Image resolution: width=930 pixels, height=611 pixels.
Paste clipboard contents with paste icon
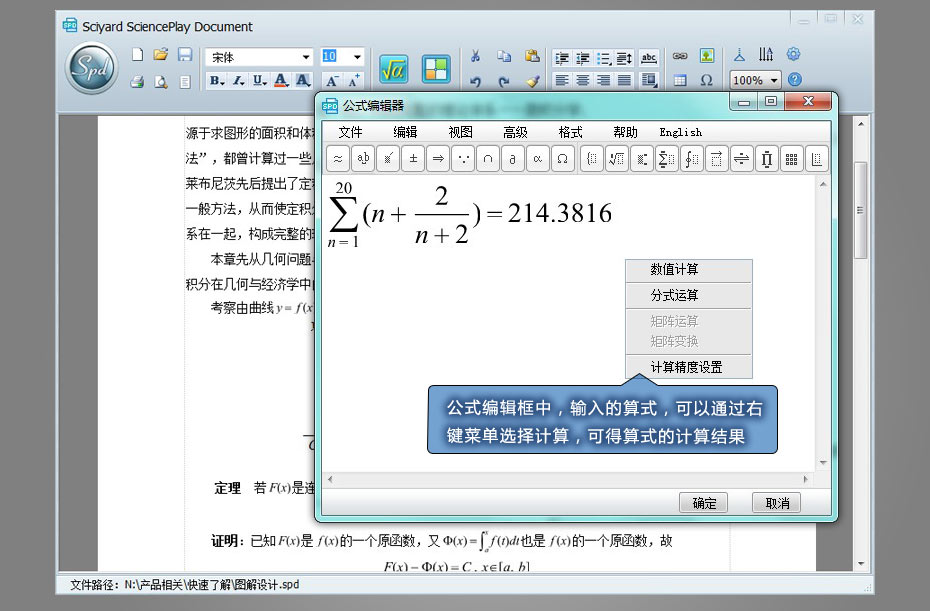point(532,56)
